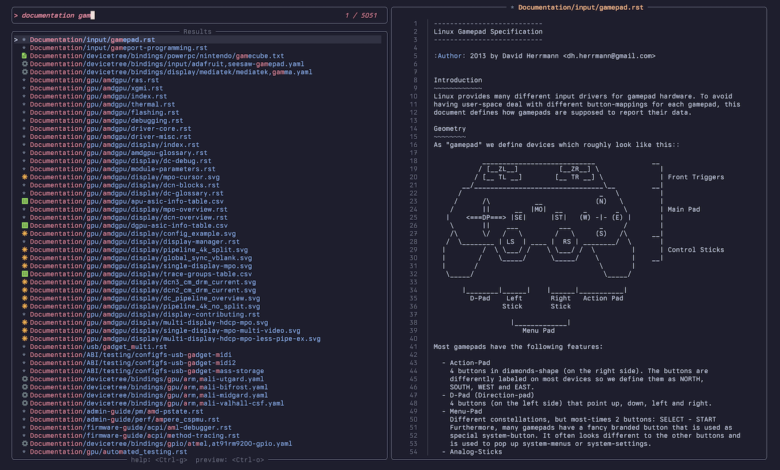The height and width of the screenshot is (470, 780).
Task: Click the CSV icon beside apu-asic-info-table.csv
Action: (x=24, y=201)
